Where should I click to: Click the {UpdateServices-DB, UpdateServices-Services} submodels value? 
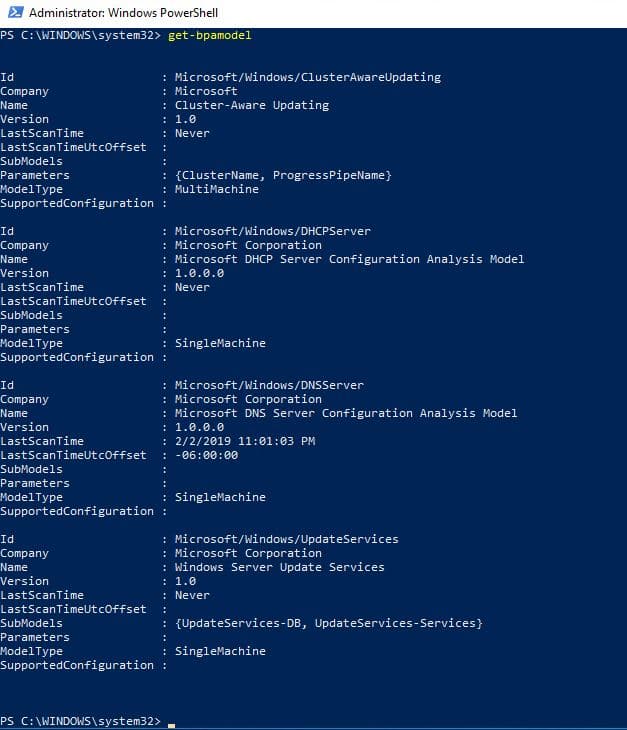coord(329,623)
